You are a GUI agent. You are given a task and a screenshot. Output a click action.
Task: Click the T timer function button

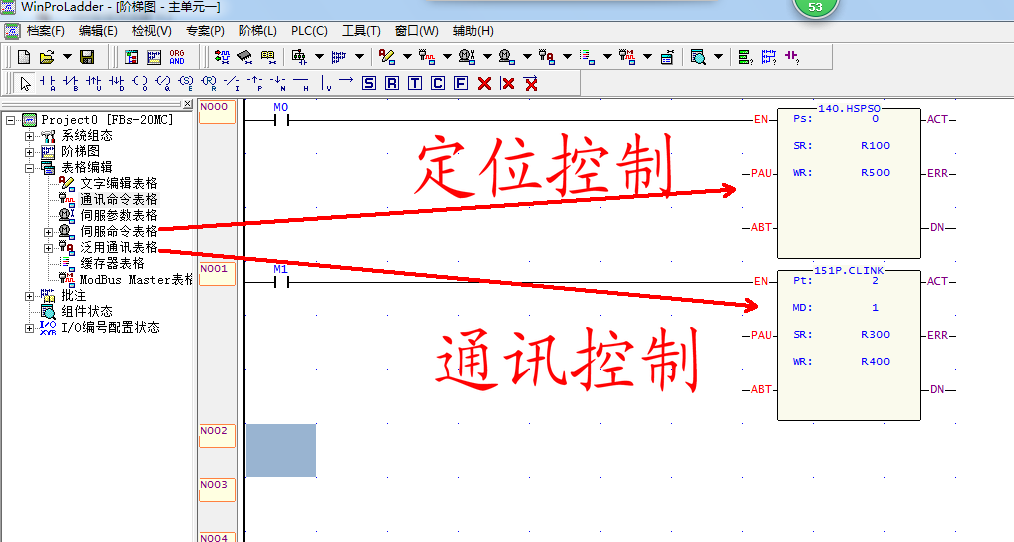(x=415, y=83)
